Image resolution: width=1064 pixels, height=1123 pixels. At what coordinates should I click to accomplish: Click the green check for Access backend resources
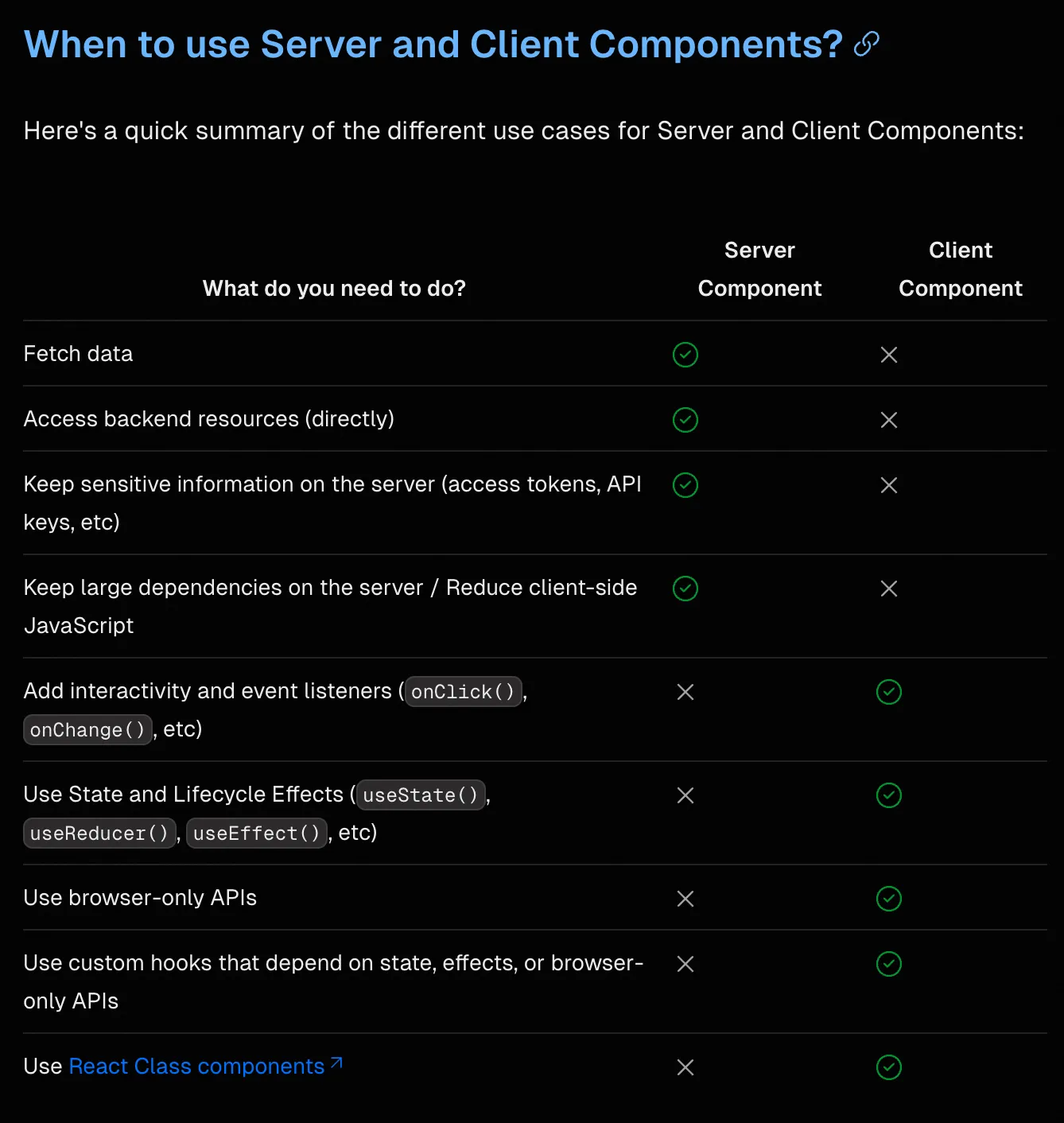[x=685, y=420]
